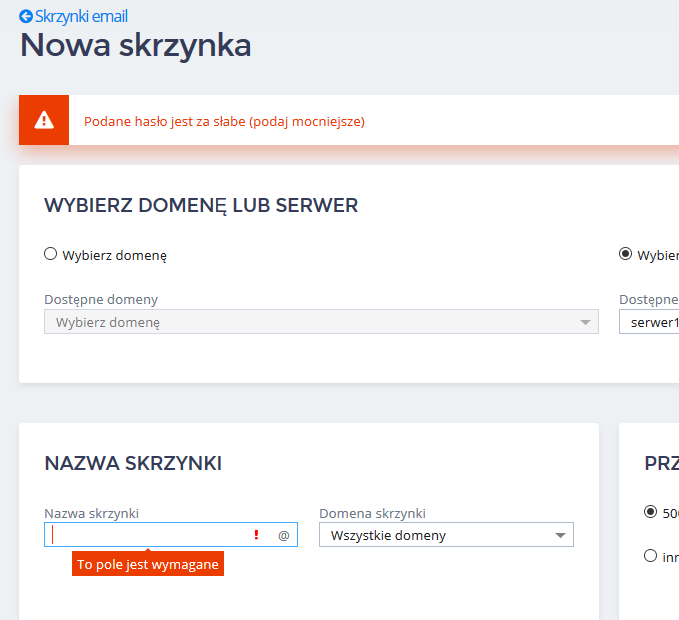Focus the Nazwa skrzynki input field
This screenshot has width=679, height=620.
point(171,535)
